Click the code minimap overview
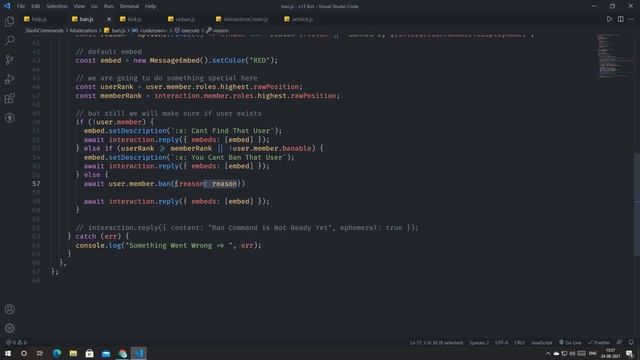Viewport: 640px width, 360px height. click(x=614, y=56)
